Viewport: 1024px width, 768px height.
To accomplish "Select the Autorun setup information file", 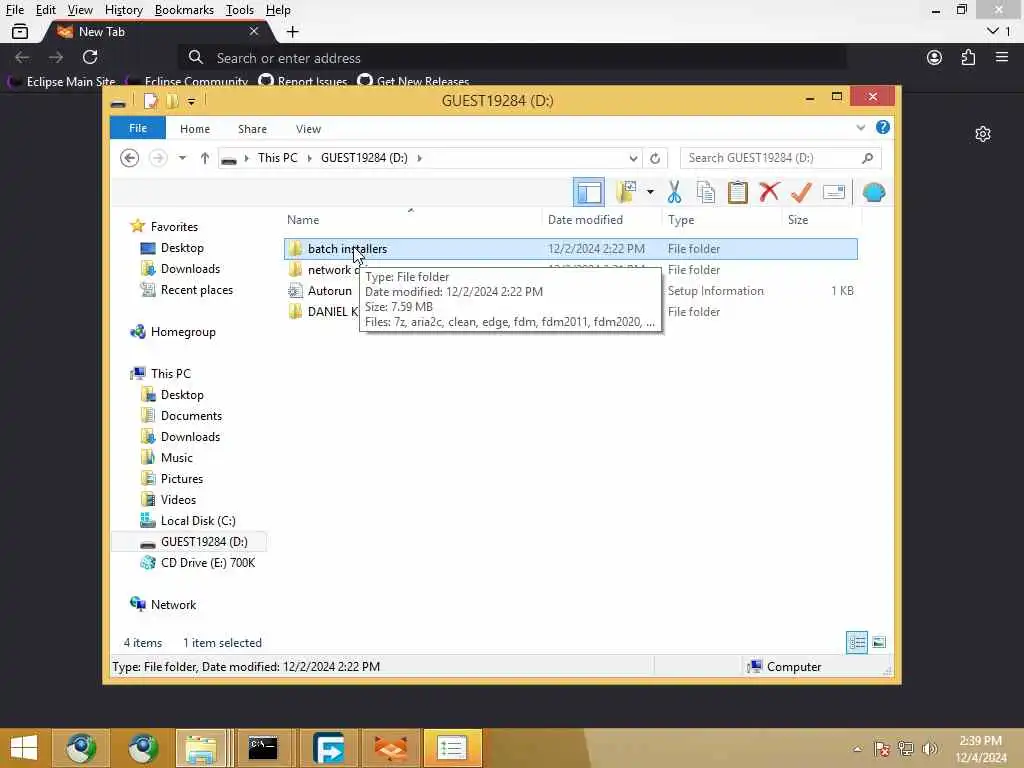I will point(329,291).
